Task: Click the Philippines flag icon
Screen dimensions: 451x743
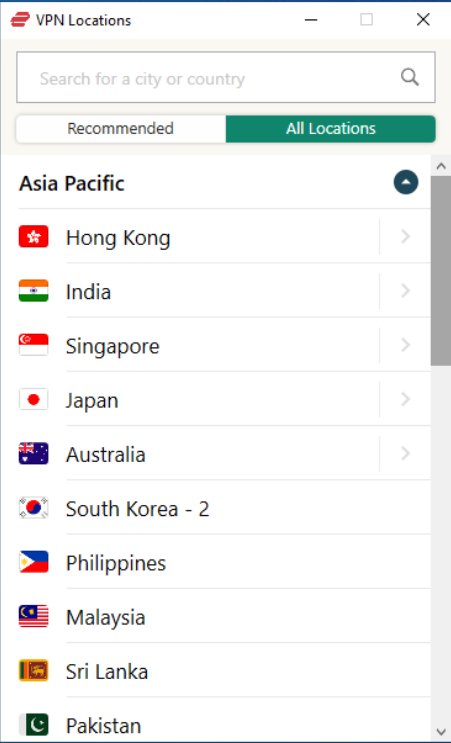Action: point(34,562)
